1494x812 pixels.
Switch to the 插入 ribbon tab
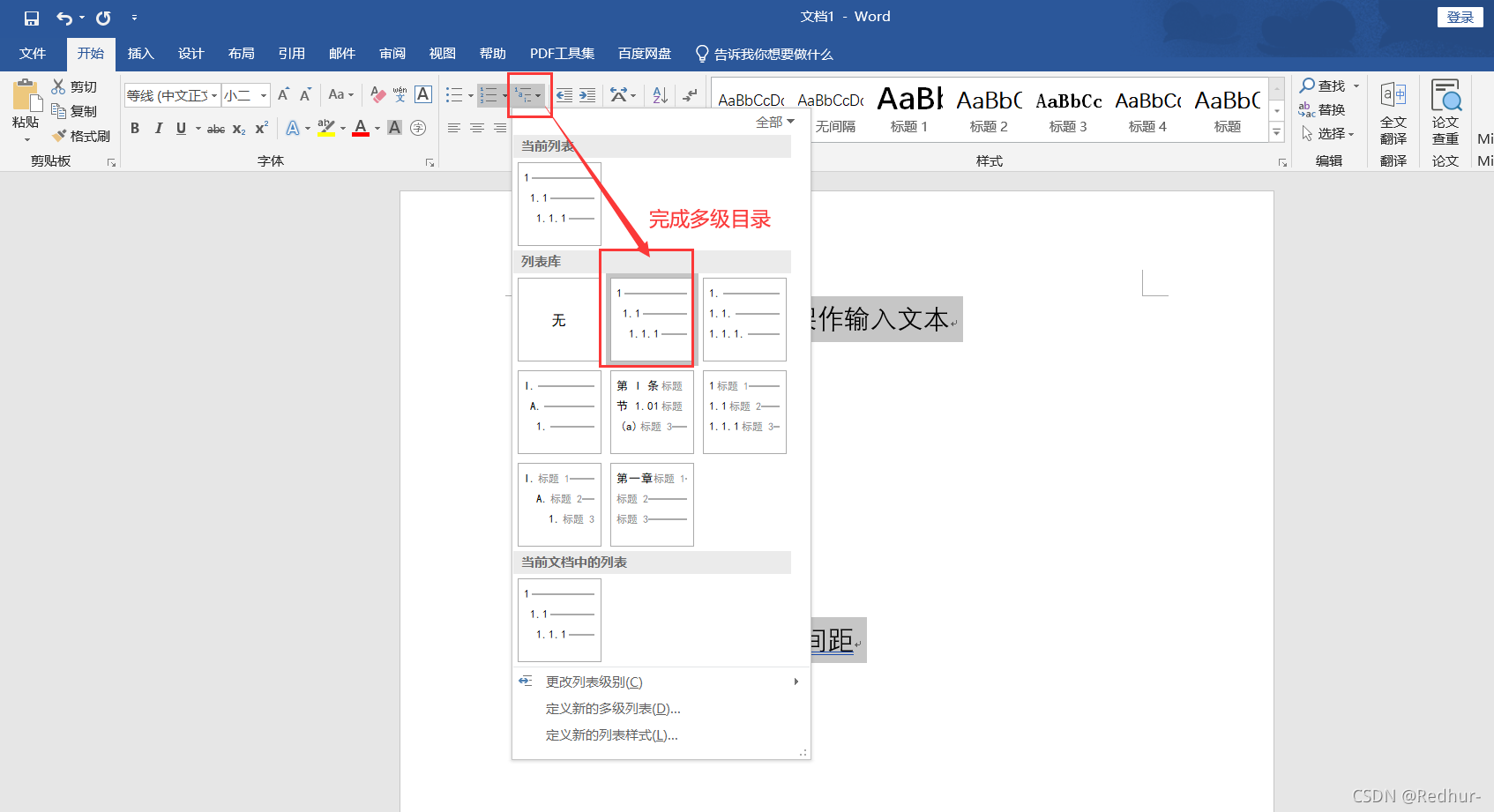[140, 54]
